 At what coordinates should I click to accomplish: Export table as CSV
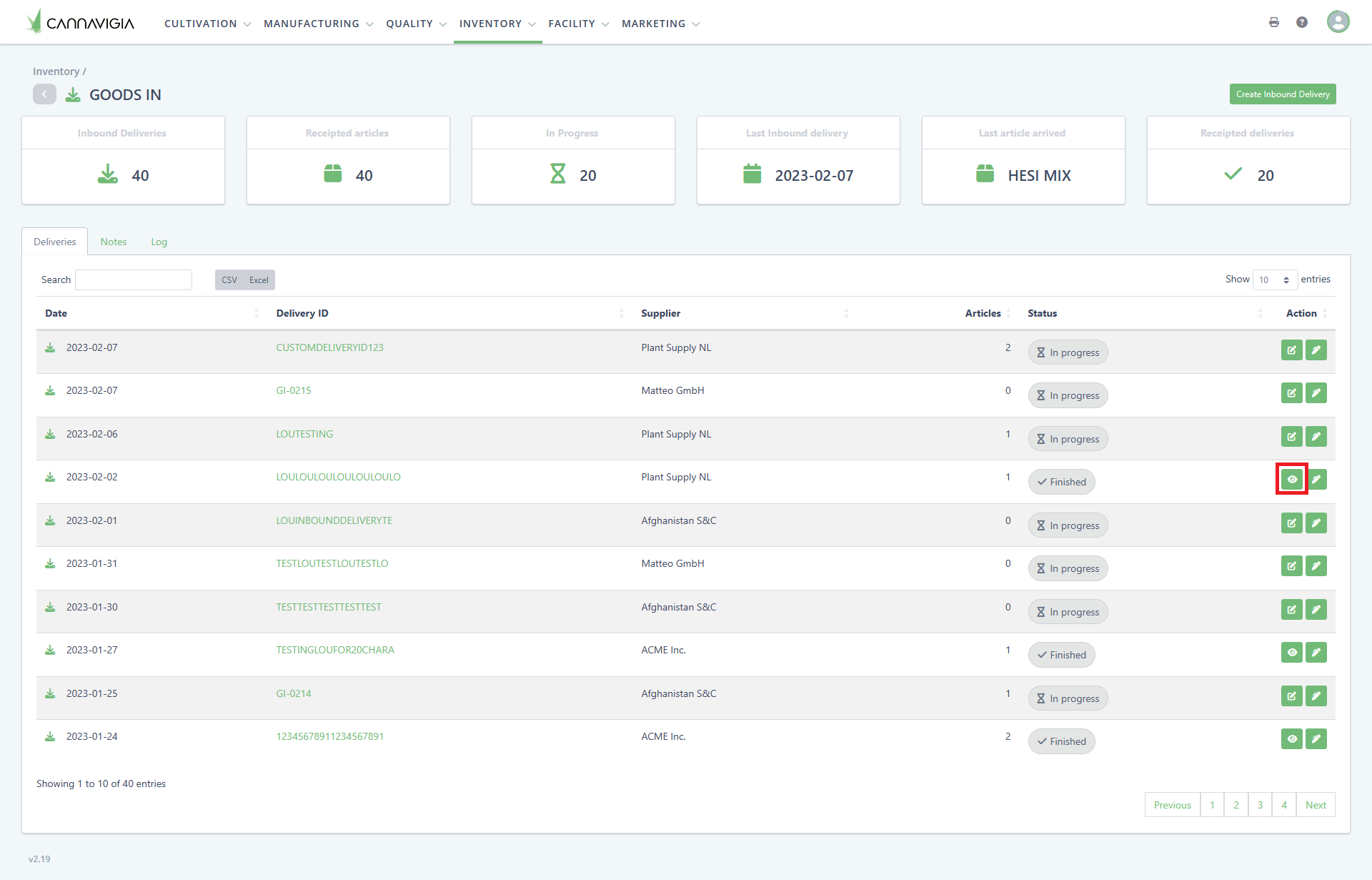click(x=229, y=280)
